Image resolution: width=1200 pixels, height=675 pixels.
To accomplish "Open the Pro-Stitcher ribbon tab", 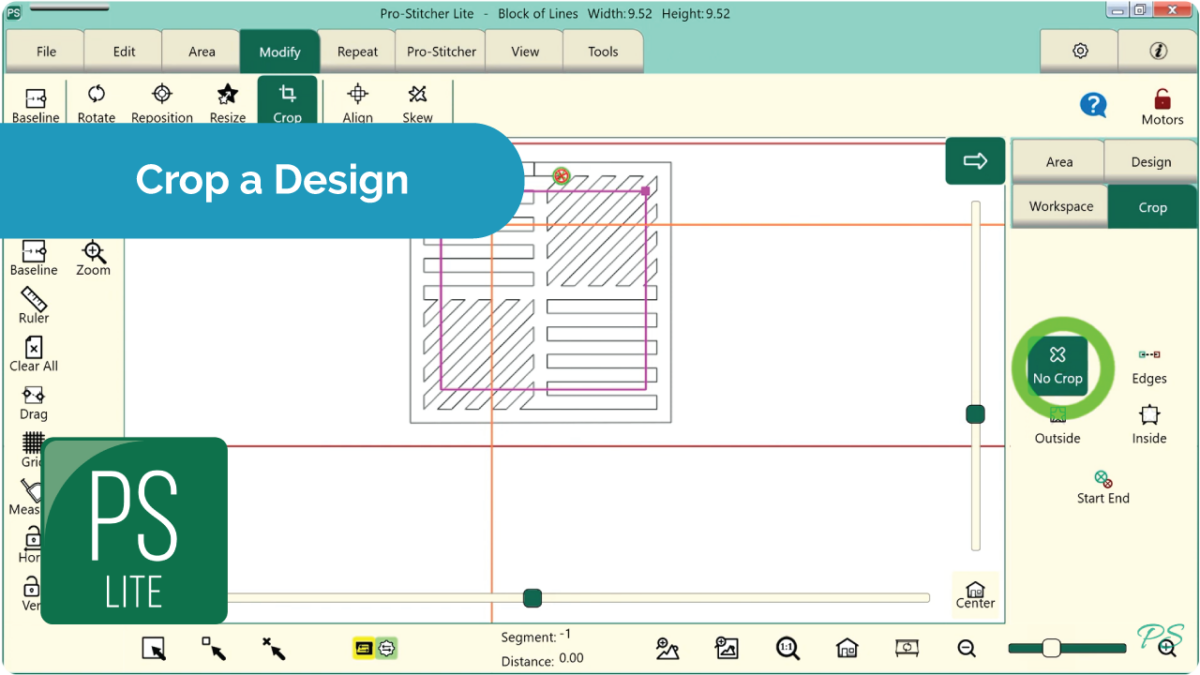I will 441,52.
